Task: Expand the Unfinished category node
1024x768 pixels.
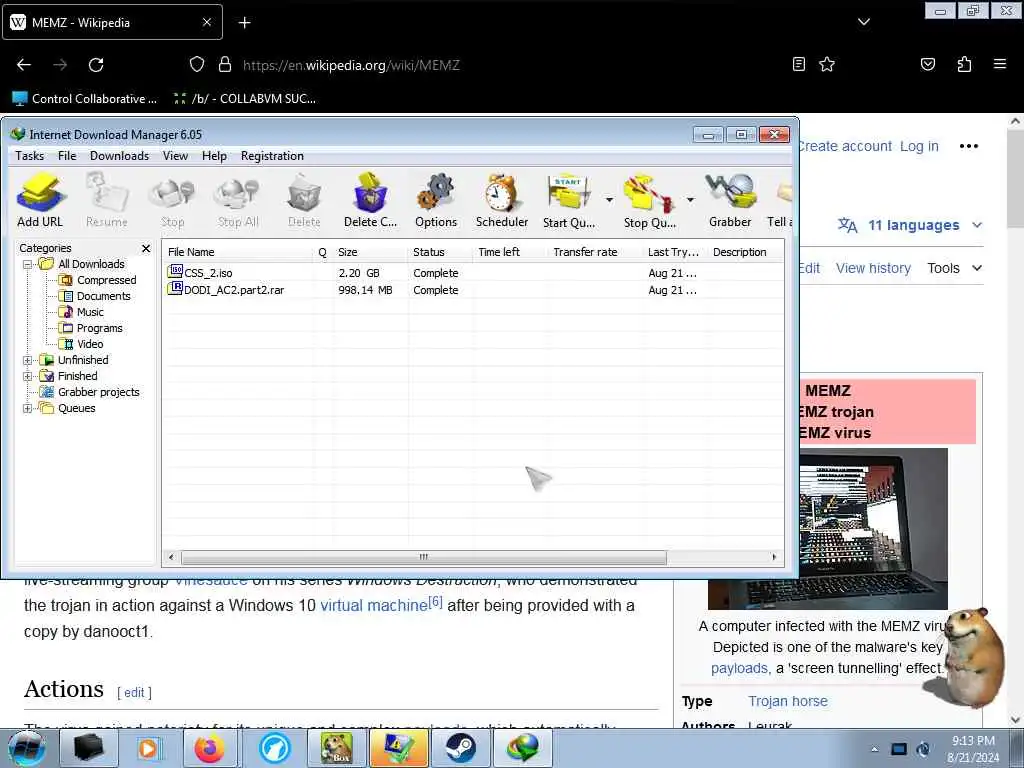Action: 27,360
